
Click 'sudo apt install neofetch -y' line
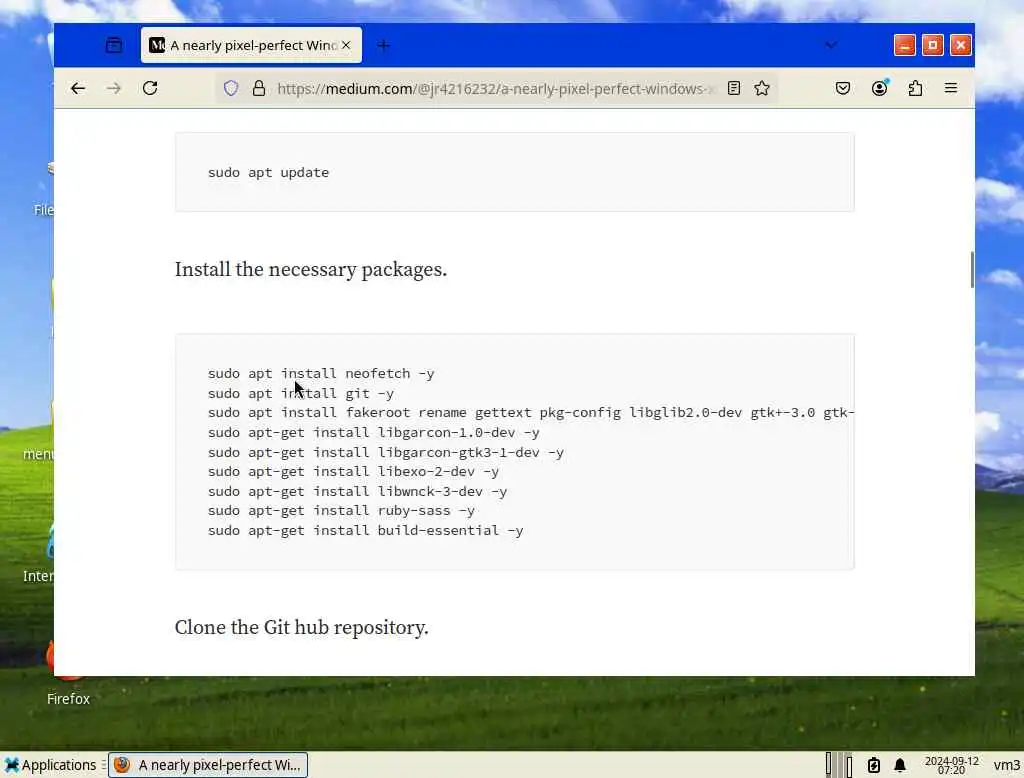pyautogui.click(x=321, y=374)
